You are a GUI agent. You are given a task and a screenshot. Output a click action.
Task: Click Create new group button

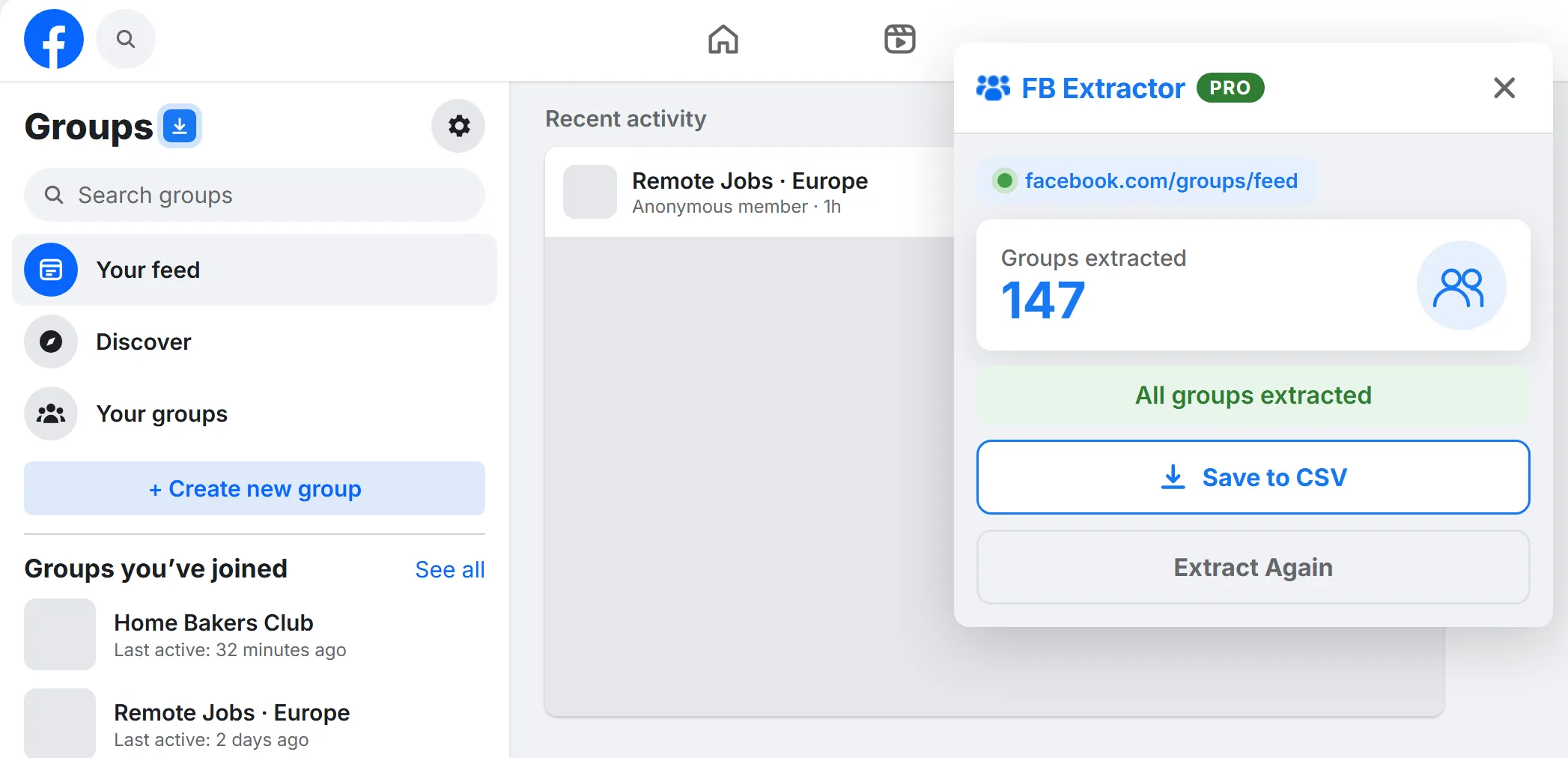[x=255, y=488]
